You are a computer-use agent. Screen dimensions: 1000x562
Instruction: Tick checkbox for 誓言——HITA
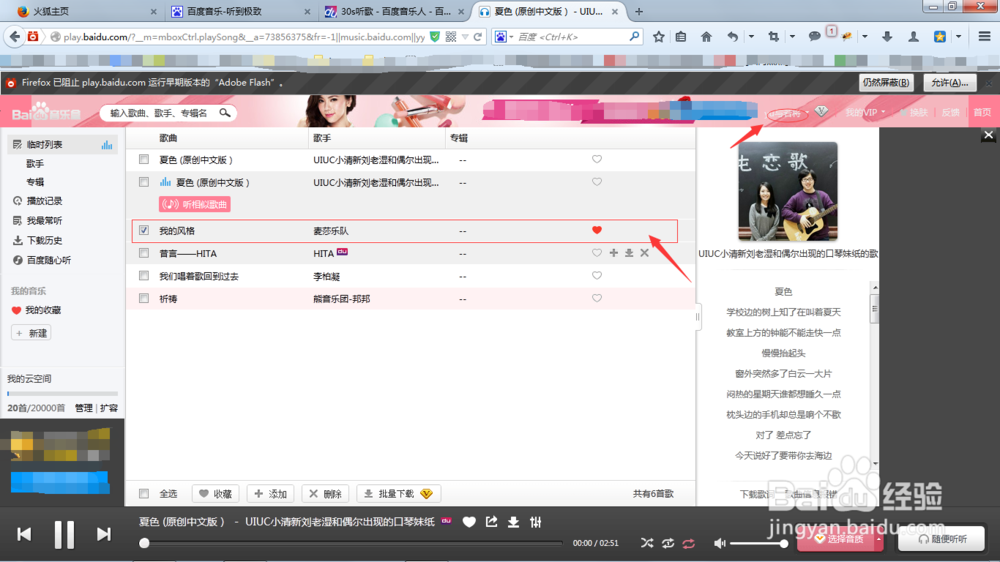[144, 253]
